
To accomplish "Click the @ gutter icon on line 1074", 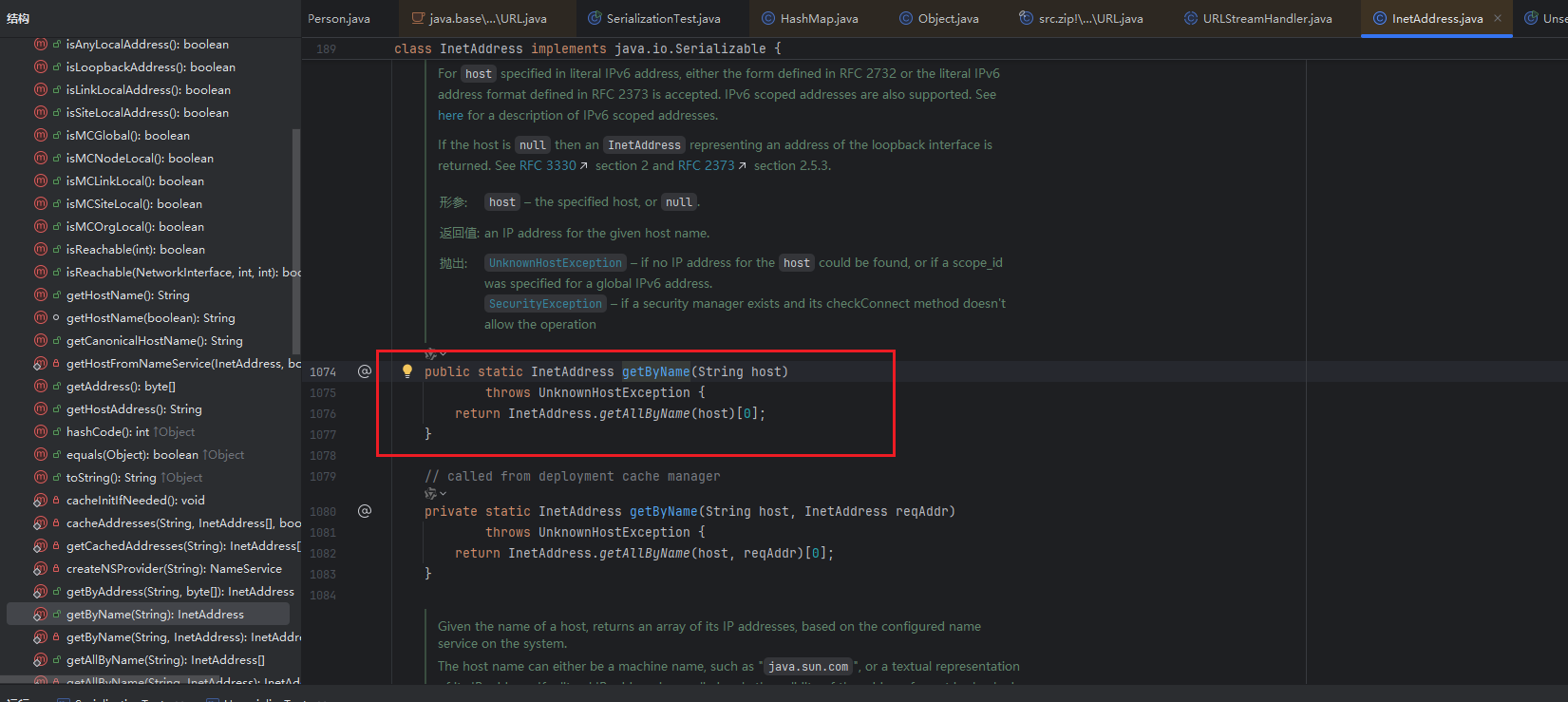I will click(364, 371).
